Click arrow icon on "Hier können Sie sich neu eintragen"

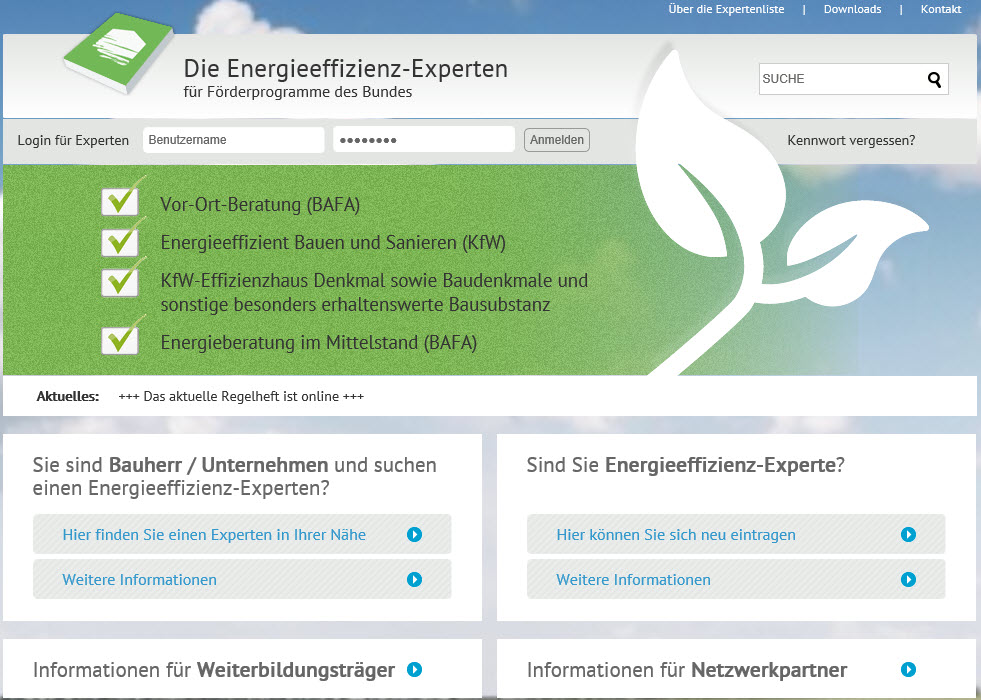tap(909, 534)
